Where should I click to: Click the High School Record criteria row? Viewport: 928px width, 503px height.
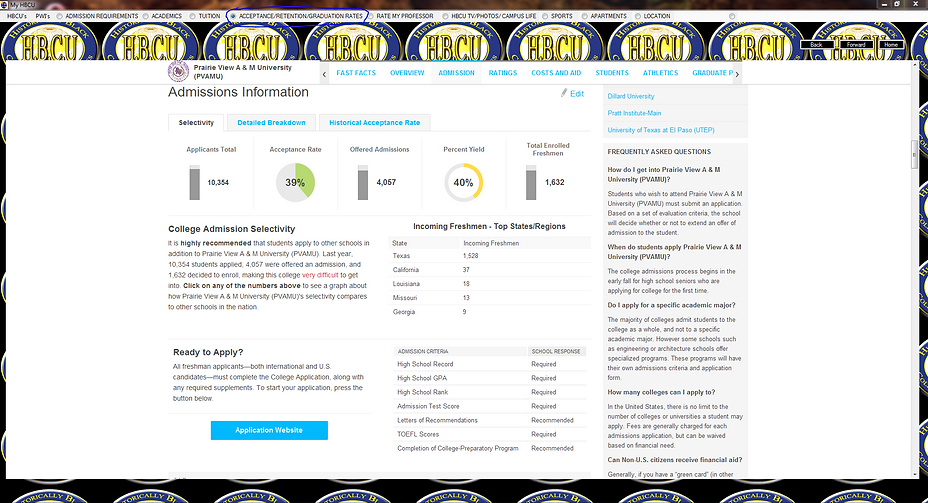tap(490, 364)
